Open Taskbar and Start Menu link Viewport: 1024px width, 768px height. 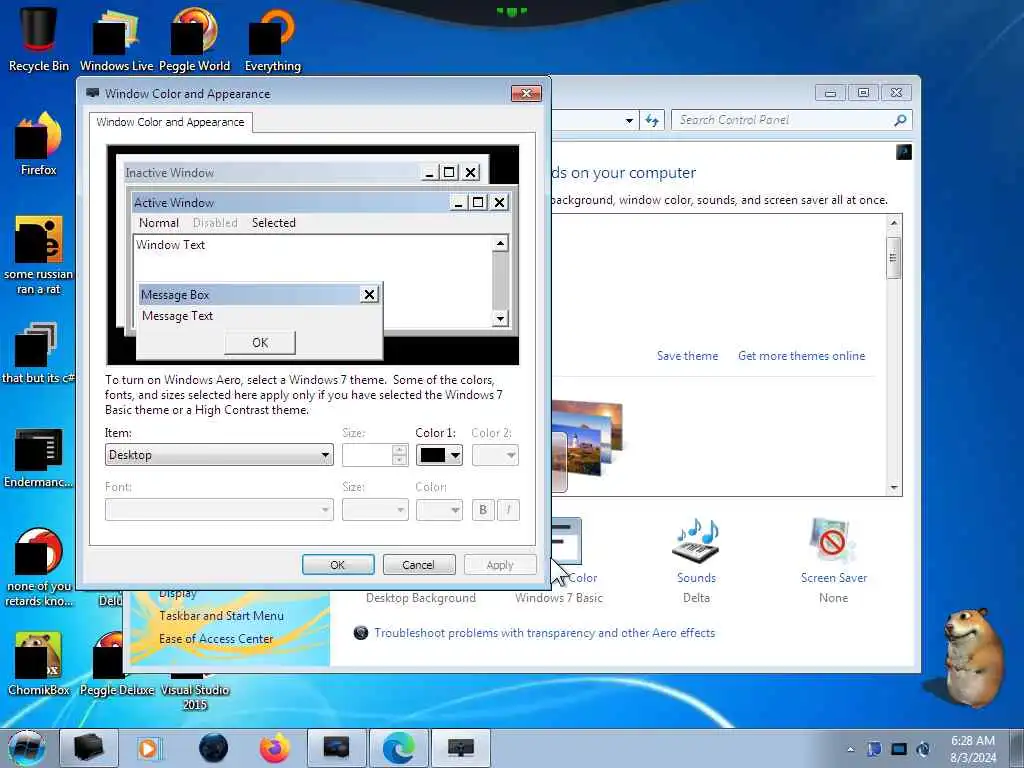(221, 616)
